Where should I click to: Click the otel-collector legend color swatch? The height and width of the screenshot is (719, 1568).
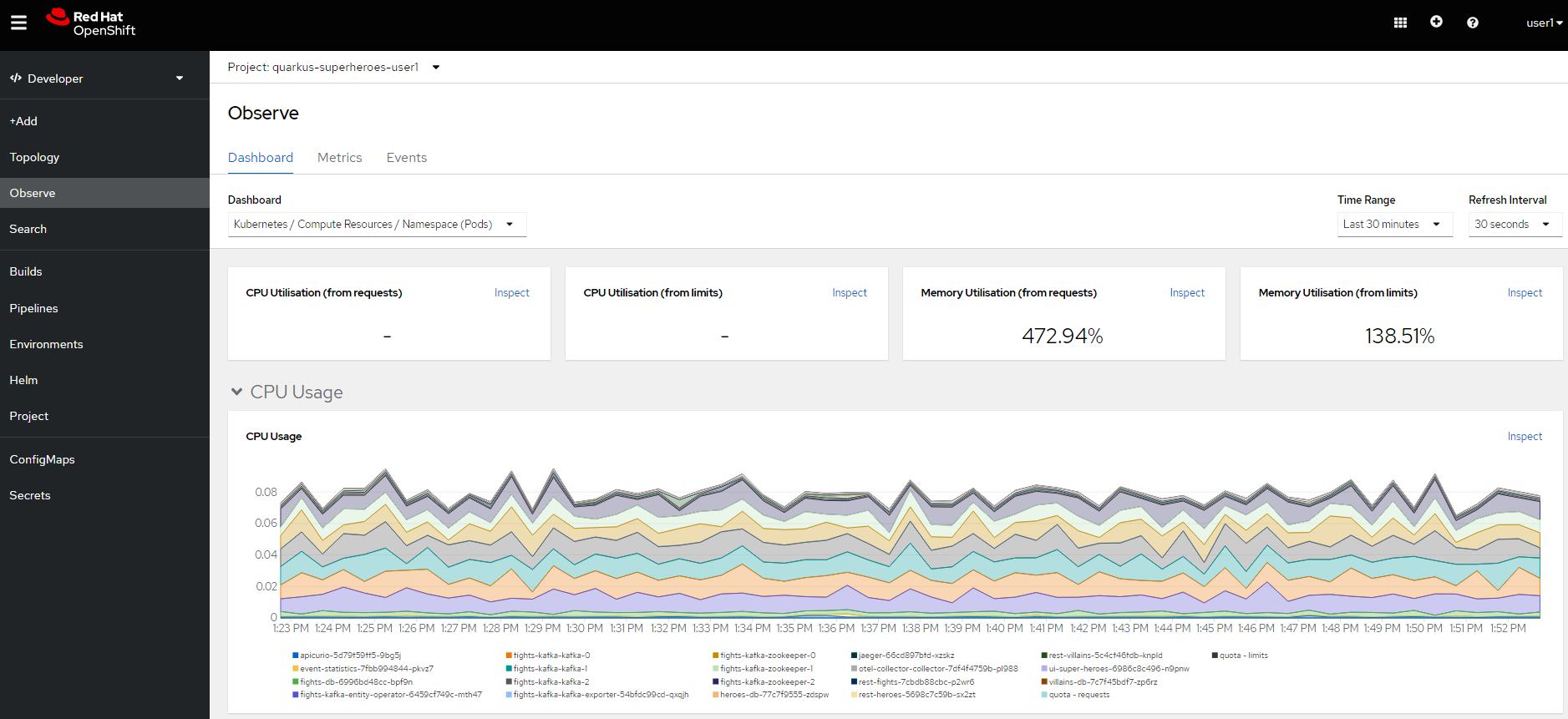coord(854,669)
